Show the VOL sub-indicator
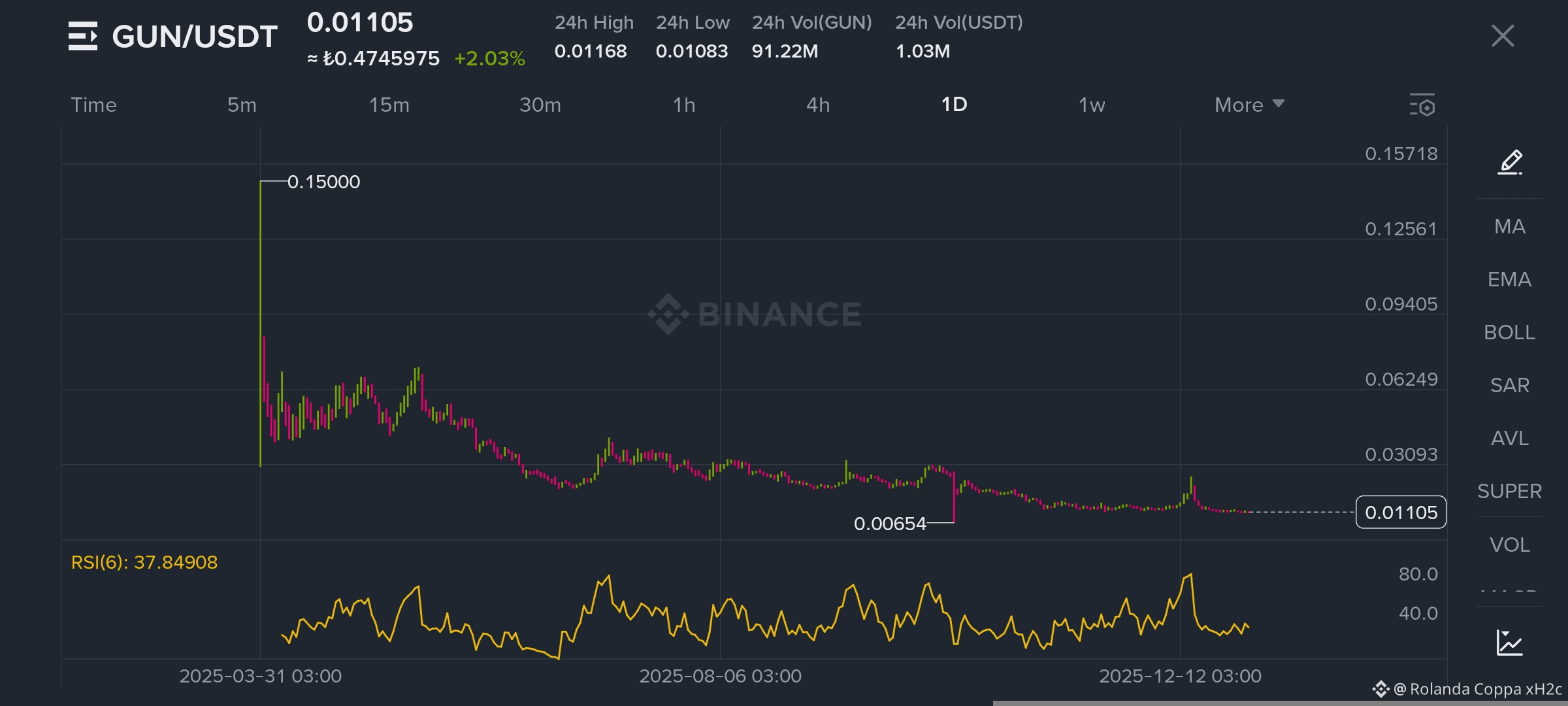This screenshot has width=1568, height=706. tap(1509, 545)
